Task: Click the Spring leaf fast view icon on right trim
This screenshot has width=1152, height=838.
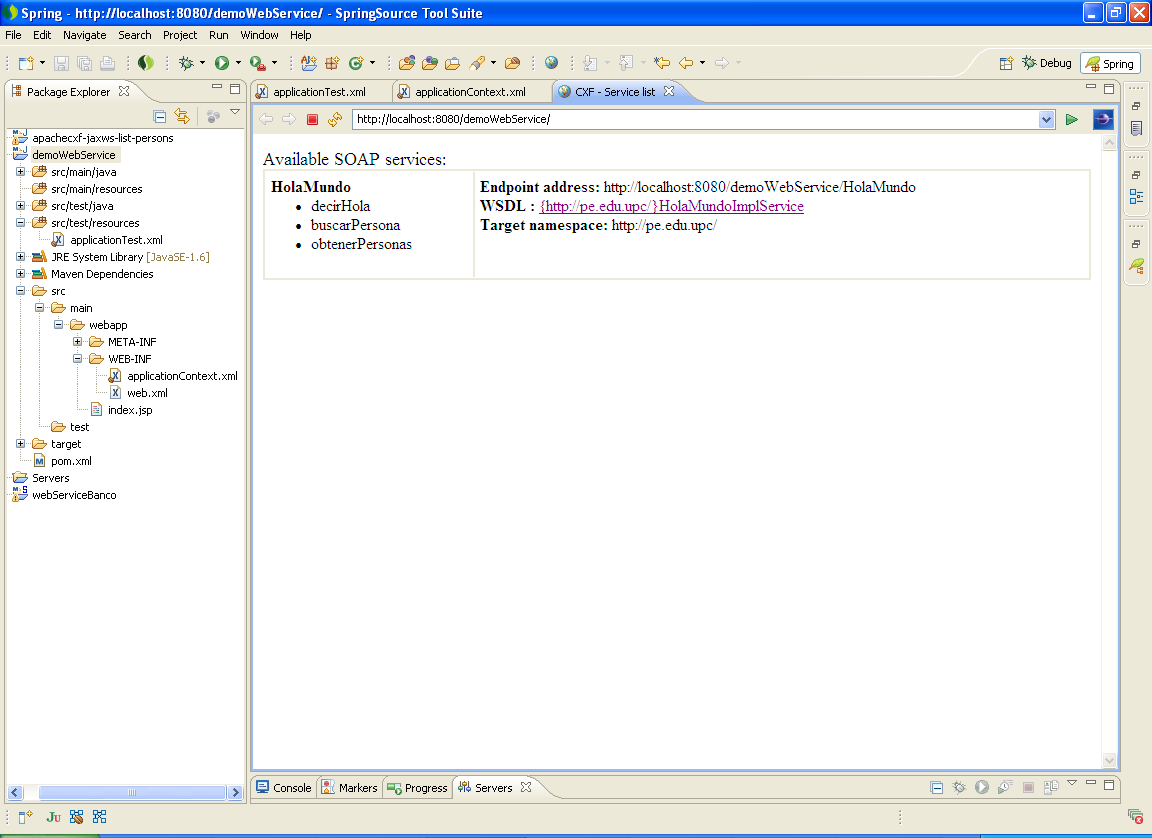Action: click(1137, 265)
